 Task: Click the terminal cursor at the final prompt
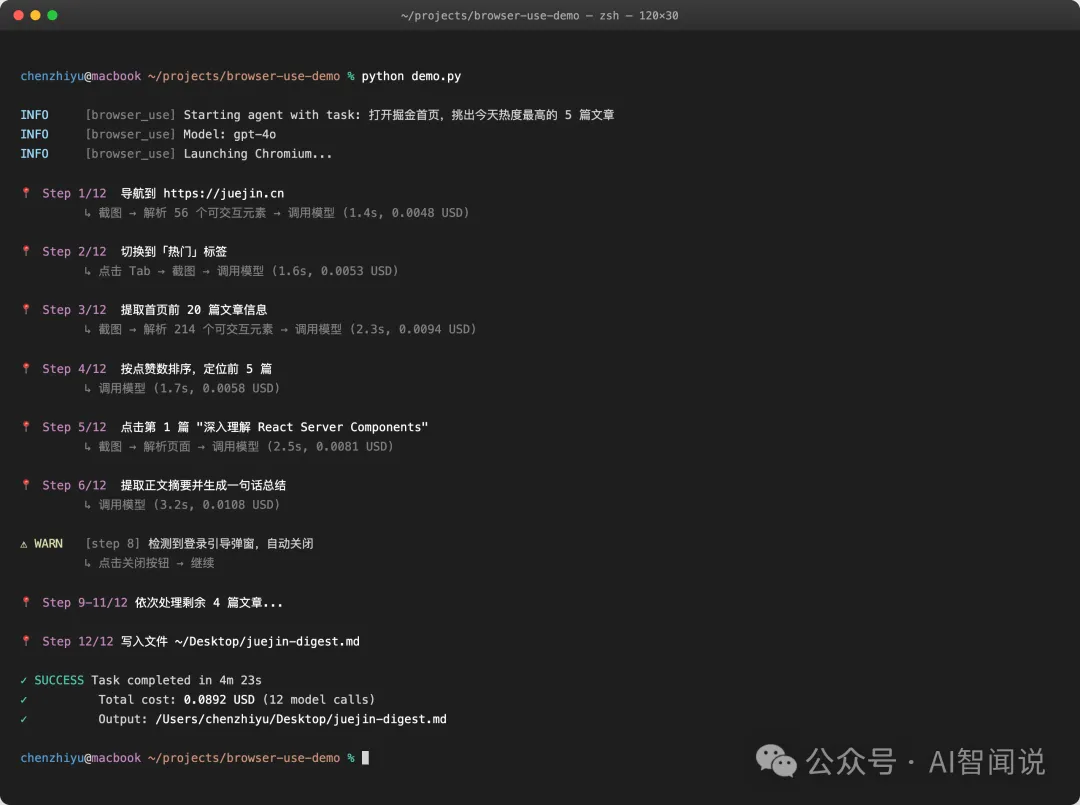tap(365, 757)
